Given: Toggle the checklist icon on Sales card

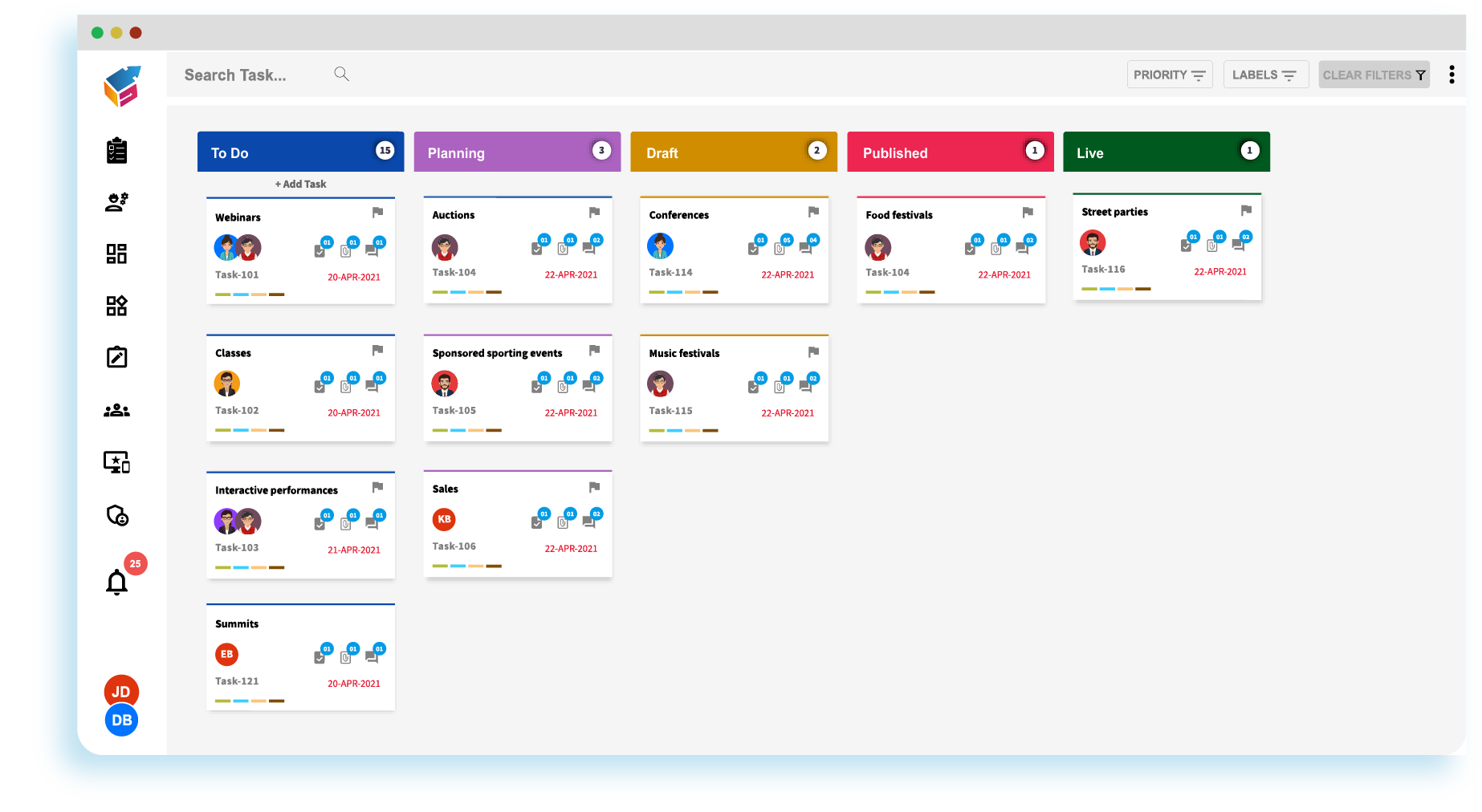Looking at the screenshot, I should pos(537,522).
